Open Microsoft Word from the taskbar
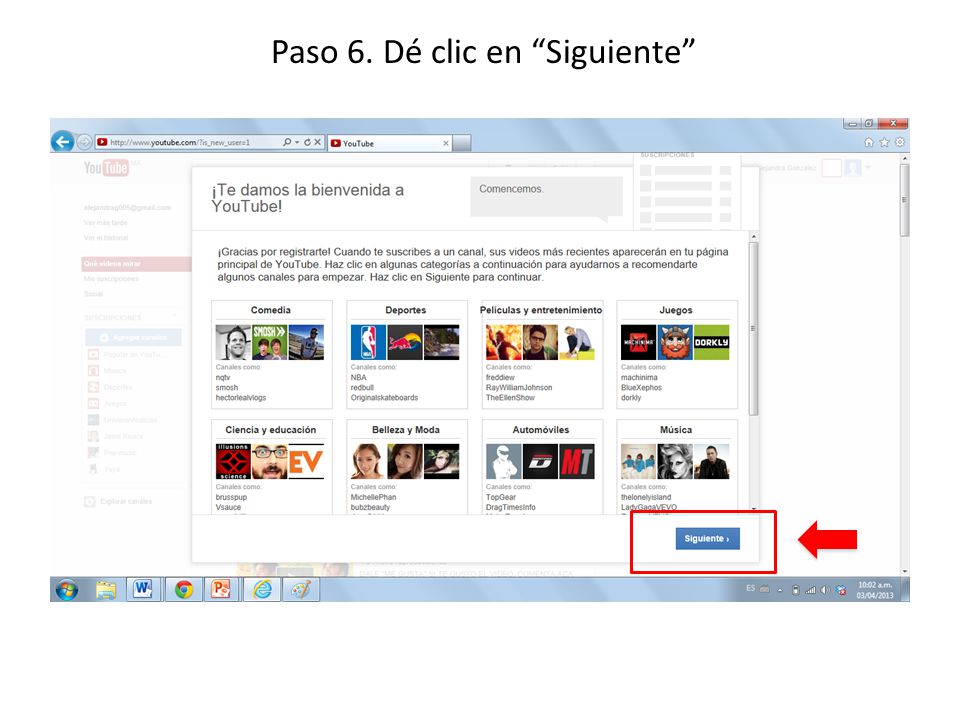The width and height of the screenshot is (960, 720). point(143,590)
